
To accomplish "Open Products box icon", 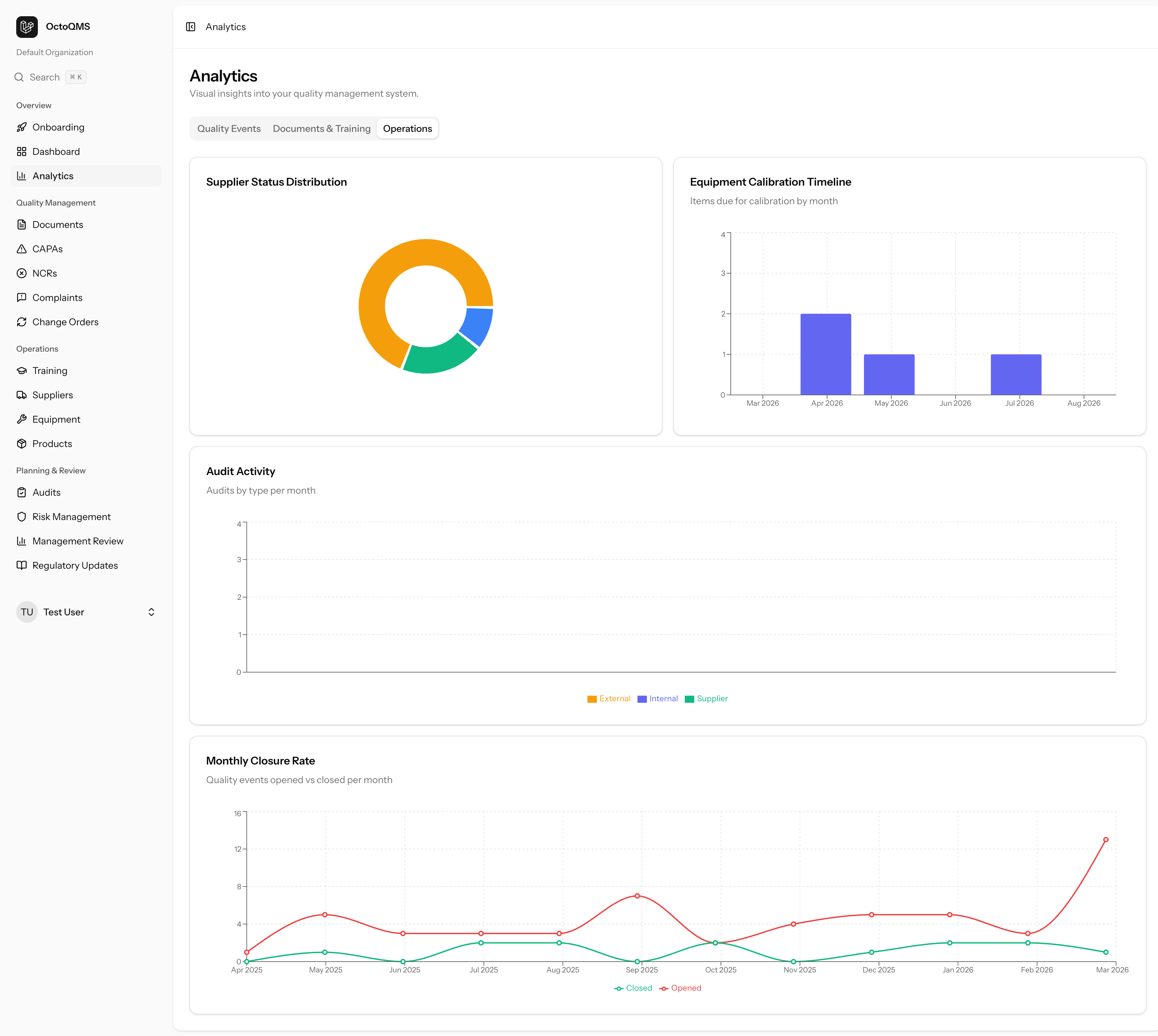I will [22, 443].
